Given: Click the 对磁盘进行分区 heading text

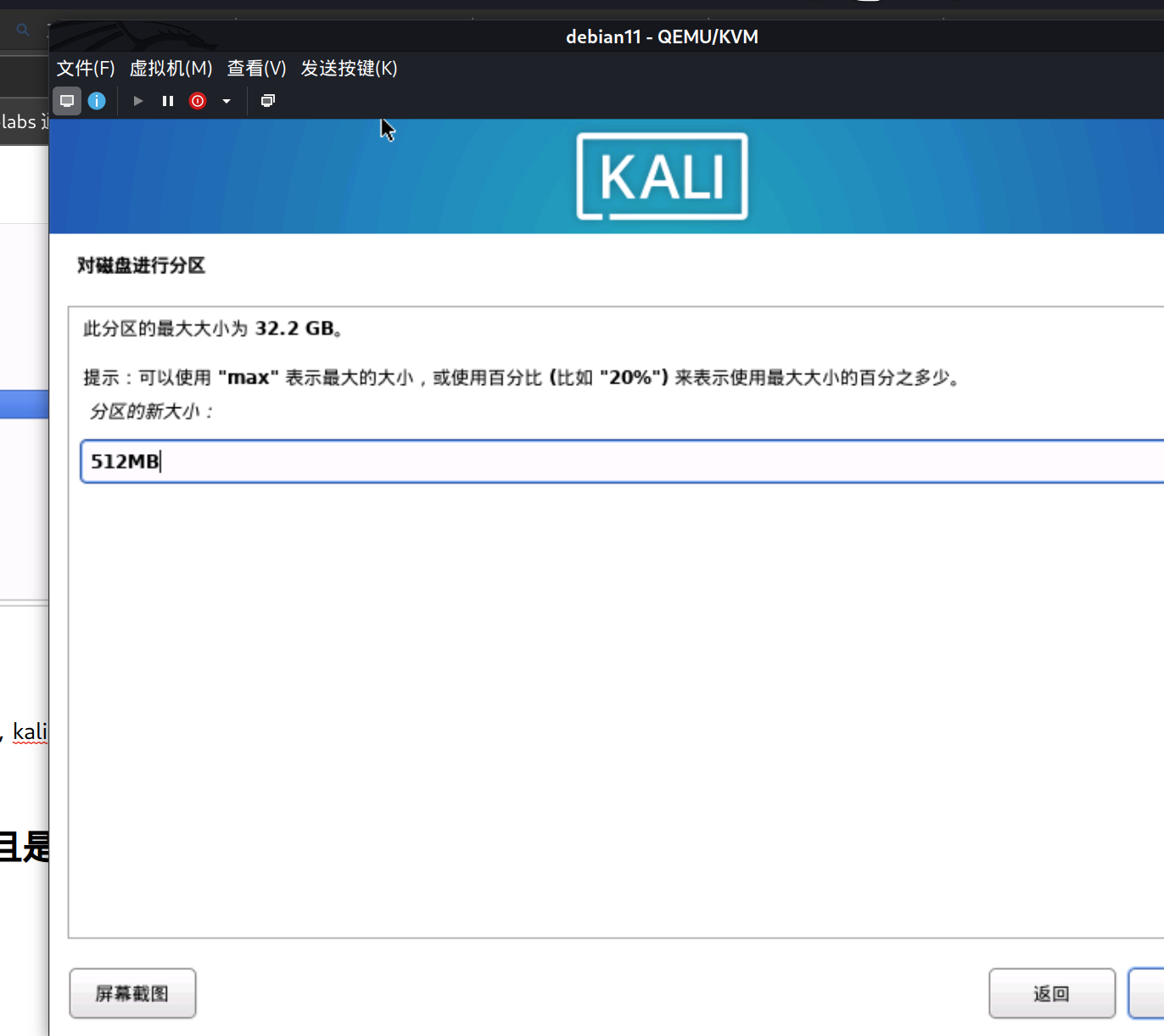Looking at the screenshot, I should [141, 266].
